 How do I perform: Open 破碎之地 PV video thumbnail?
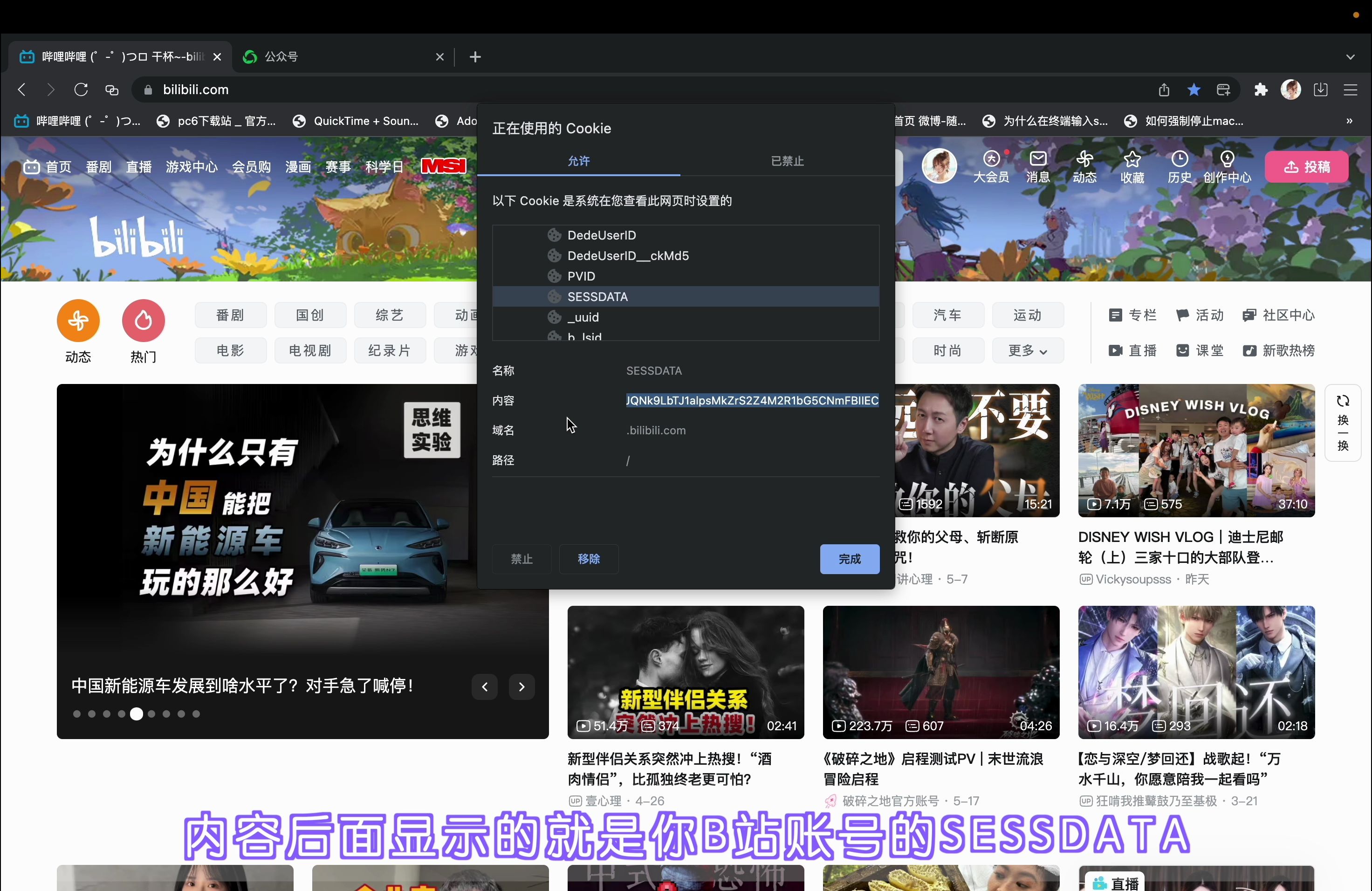pyautogui.click(x=941, y=672)
